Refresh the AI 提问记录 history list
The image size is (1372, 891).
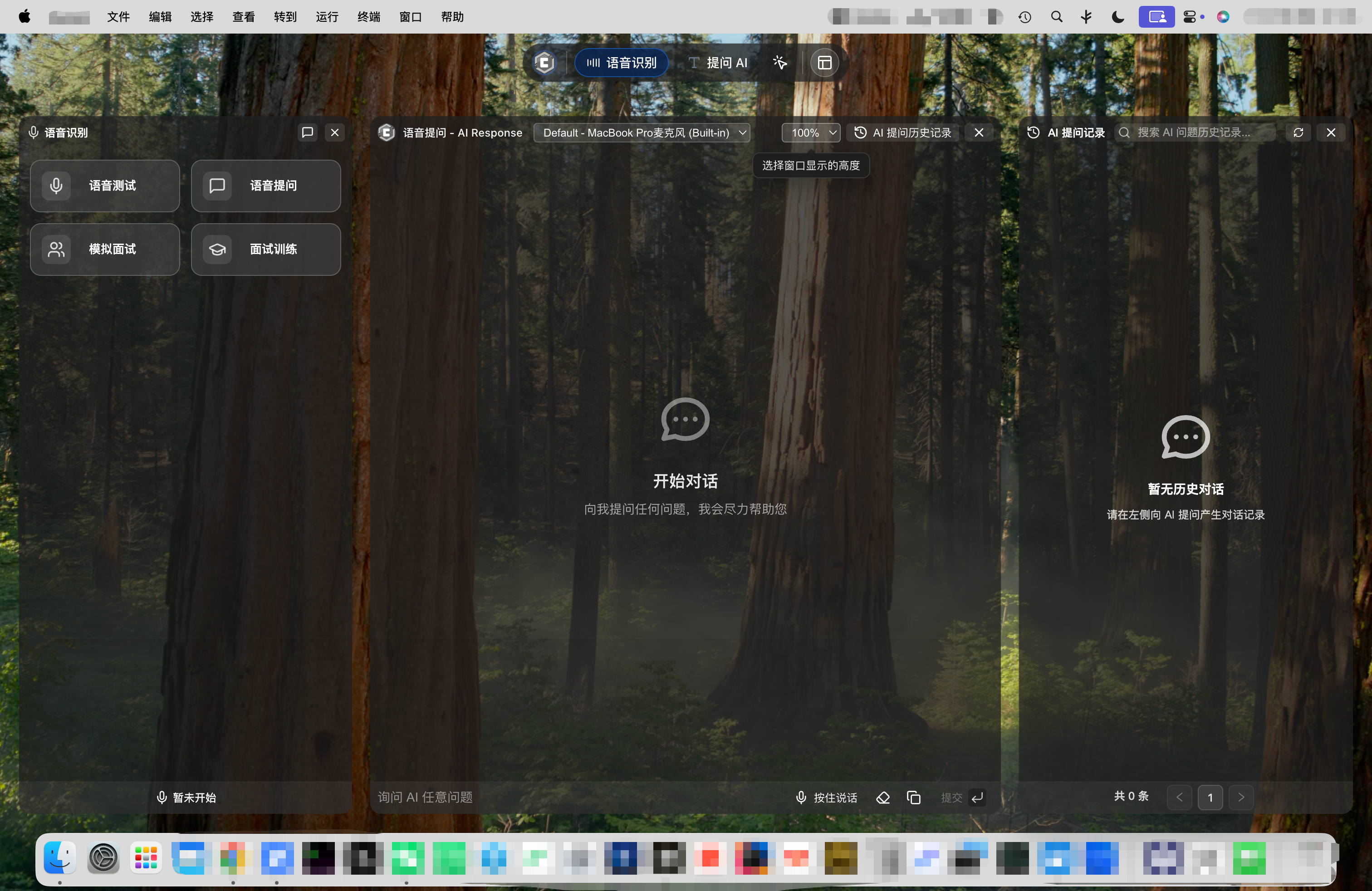tap(1298, 132)
